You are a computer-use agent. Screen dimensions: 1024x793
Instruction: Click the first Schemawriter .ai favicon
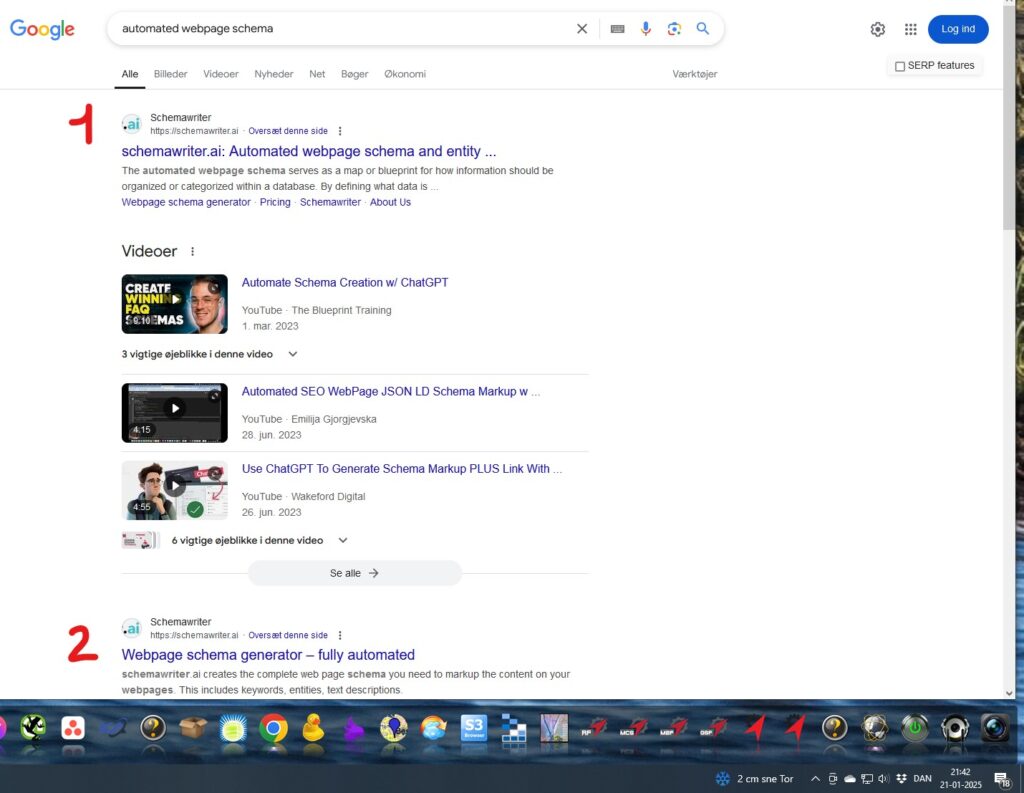[x=132, y=124]
